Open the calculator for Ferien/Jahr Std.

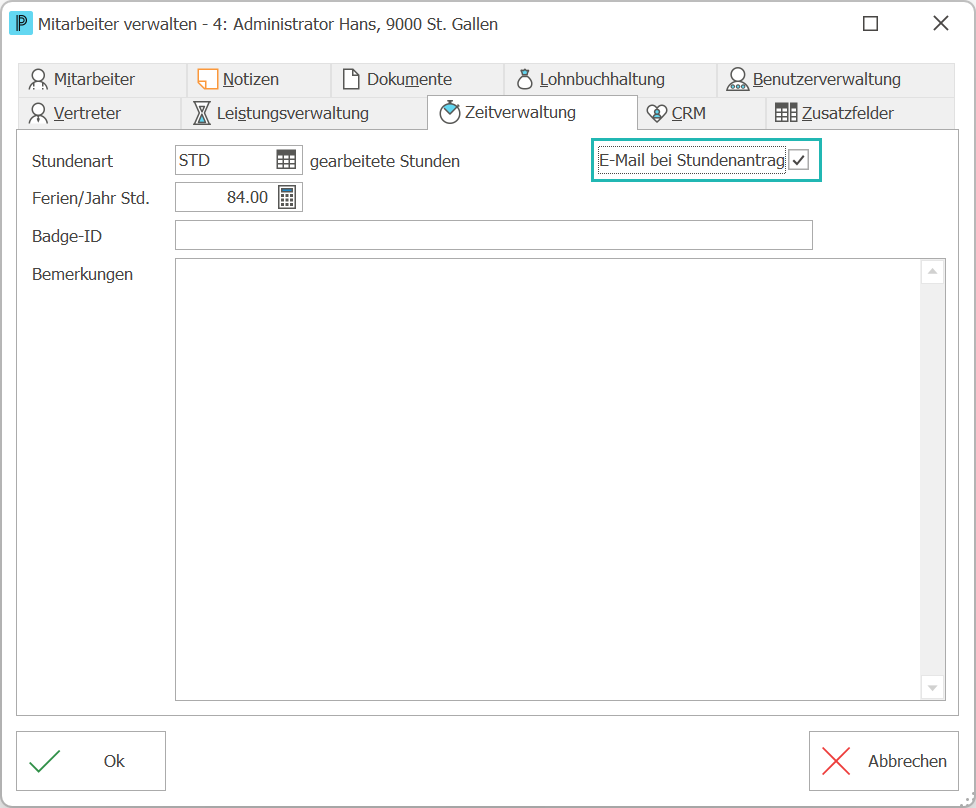(286, 197)
